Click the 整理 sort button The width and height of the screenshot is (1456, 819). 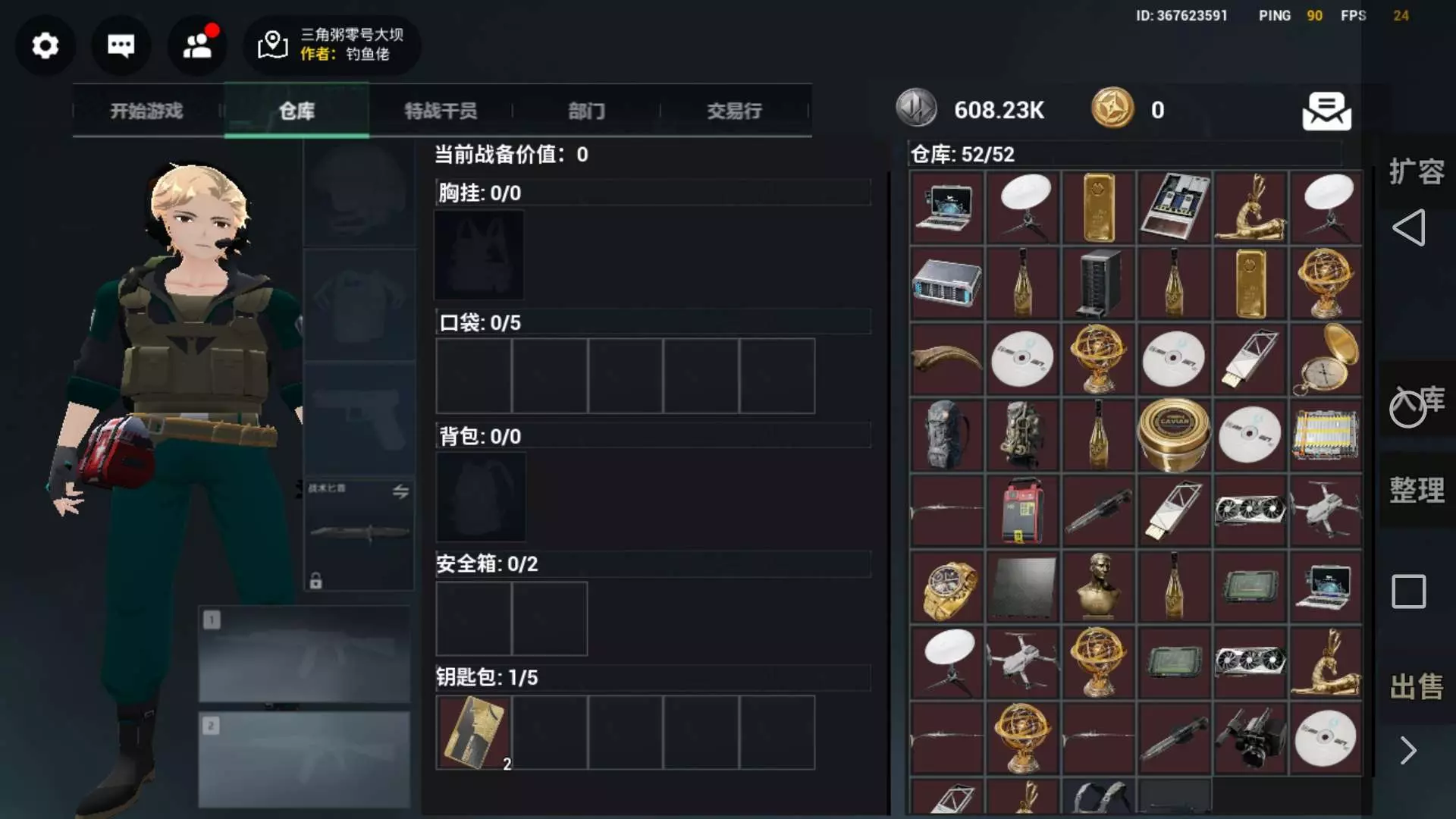point(1417,490)
